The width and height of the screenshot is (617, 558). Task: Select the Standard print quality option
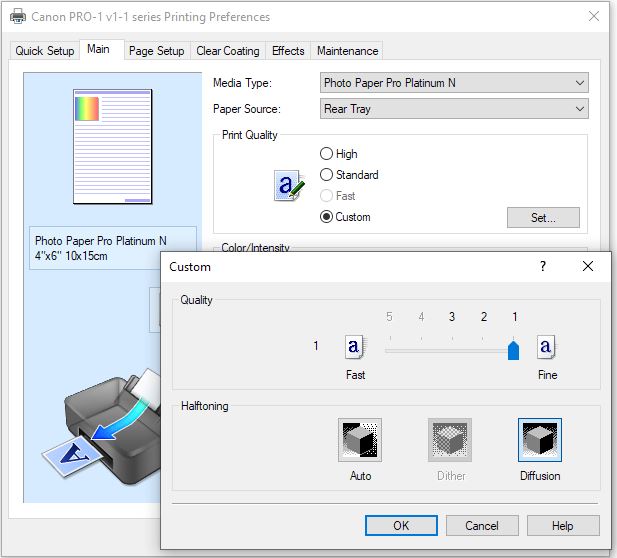click(x=326, y=175)
